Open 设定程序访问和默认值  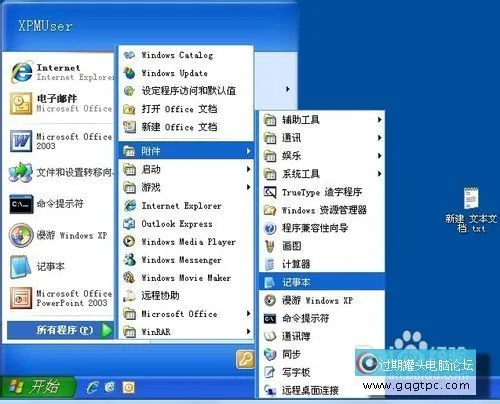(186, 91)
